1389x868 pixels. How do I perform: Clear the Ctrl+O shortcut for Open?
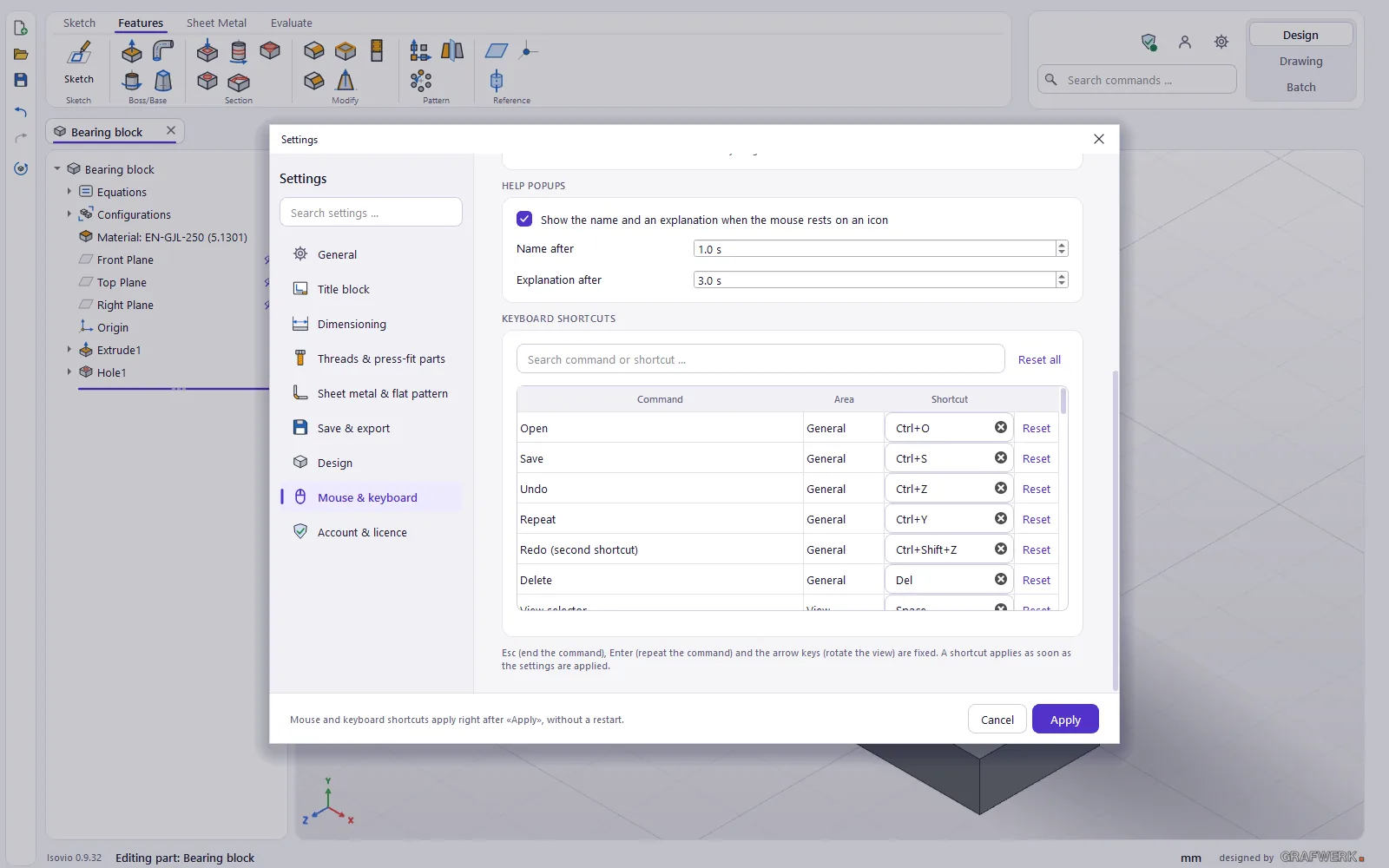click(1001, 427)
